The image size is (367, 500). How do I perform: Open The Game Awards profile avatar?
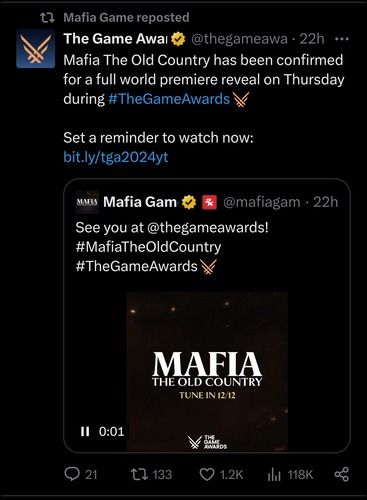click(36, 49)
